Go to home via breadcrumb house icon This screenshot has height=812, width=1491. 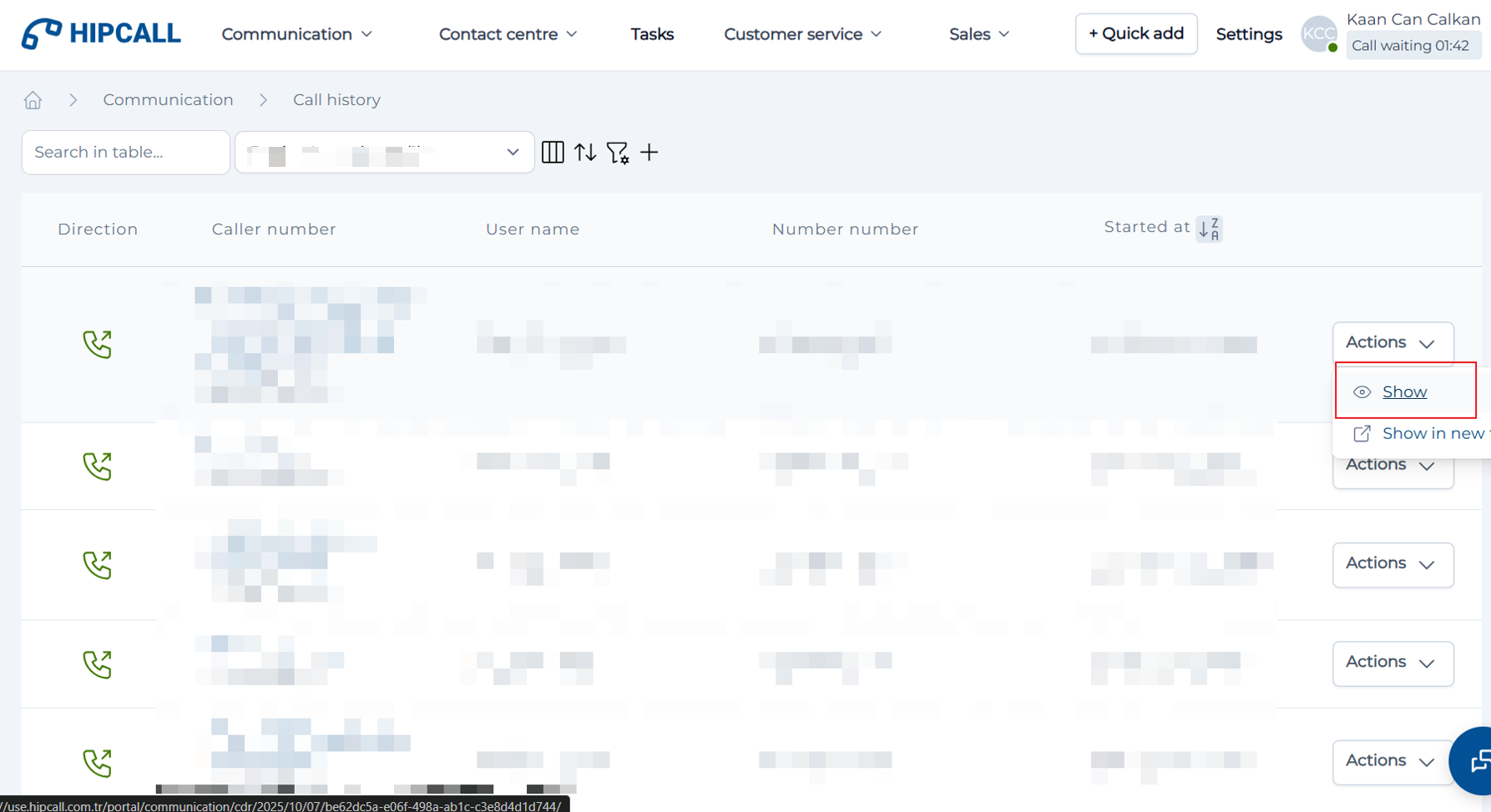coord(33,100)
